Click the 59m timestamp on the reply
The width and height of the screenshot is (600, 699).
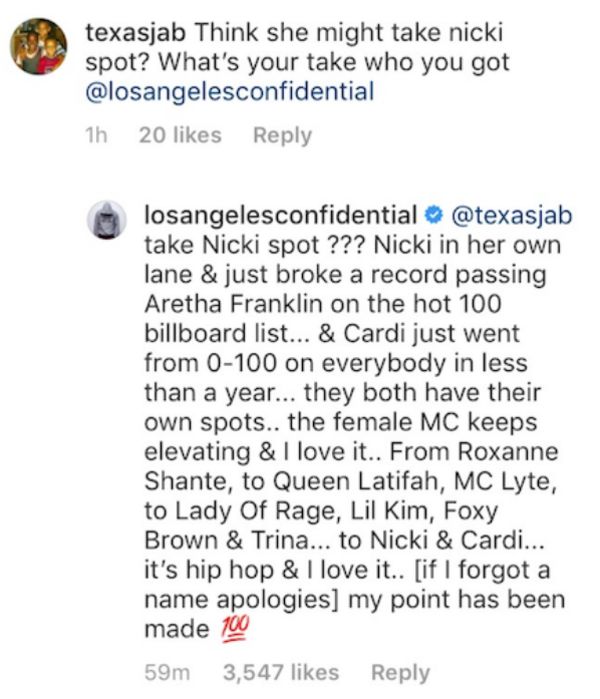[x=167, y=672]
